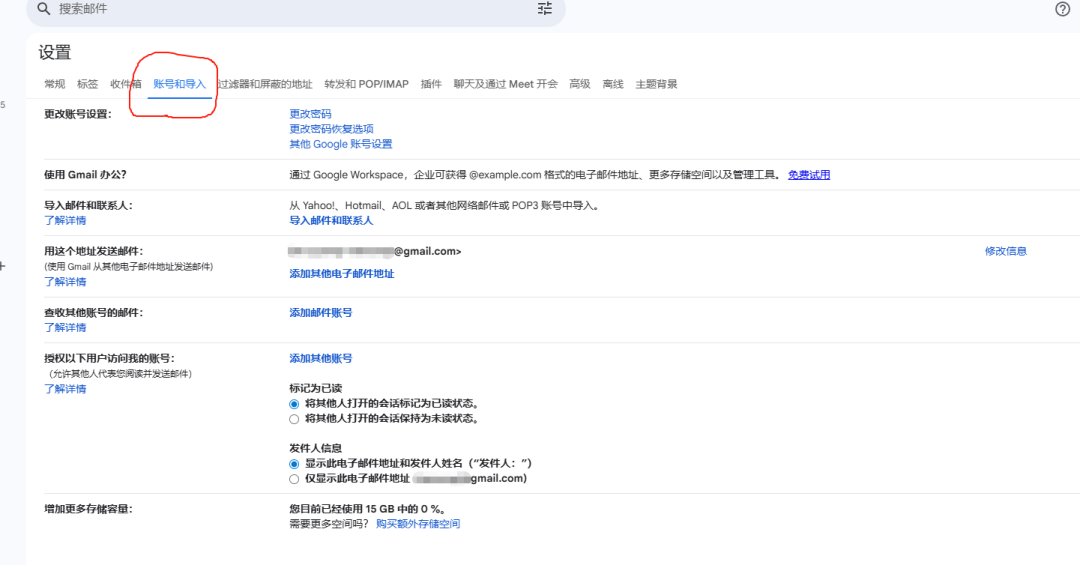The width and height of the screenshot is (1080, 565).
Task: Click 导入邮件和联系人 action link
Action: [x=331, y=220]
